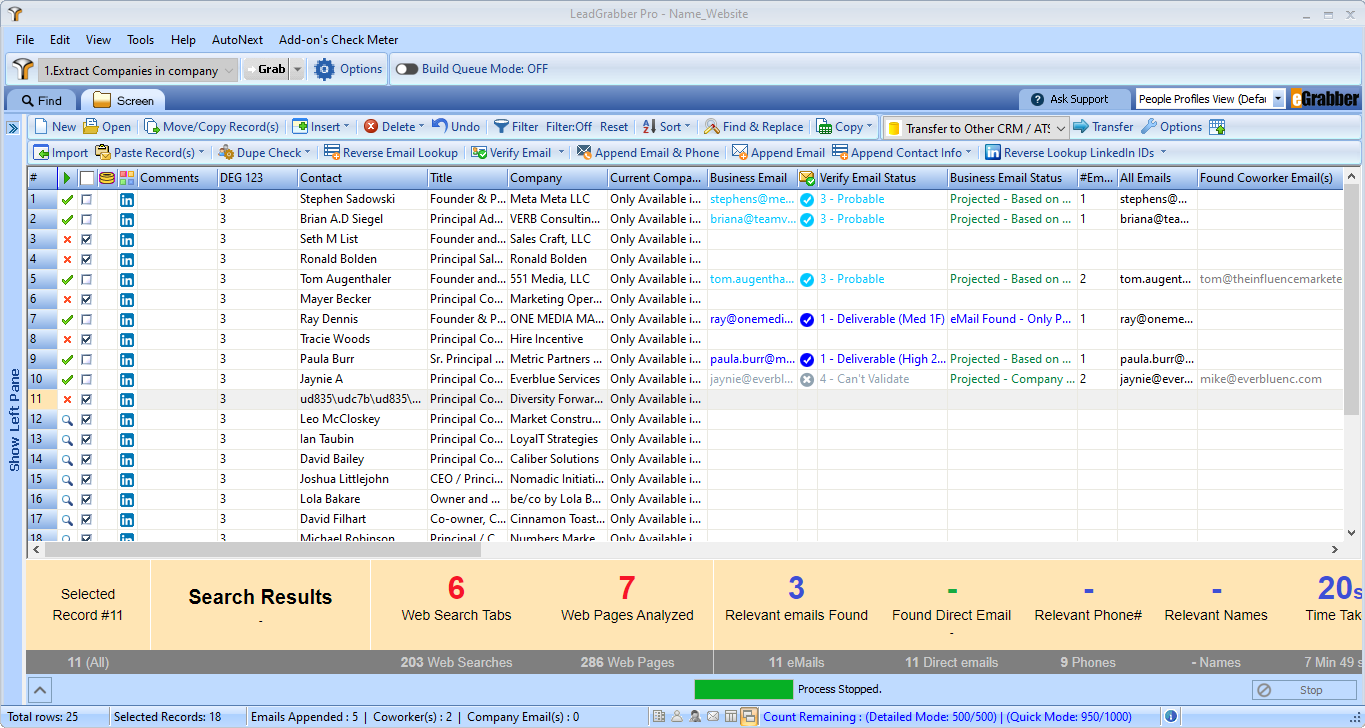Toggle Build Queue Mode switch
This screenshot has height=728, width=1365.
tap(407, 69)
